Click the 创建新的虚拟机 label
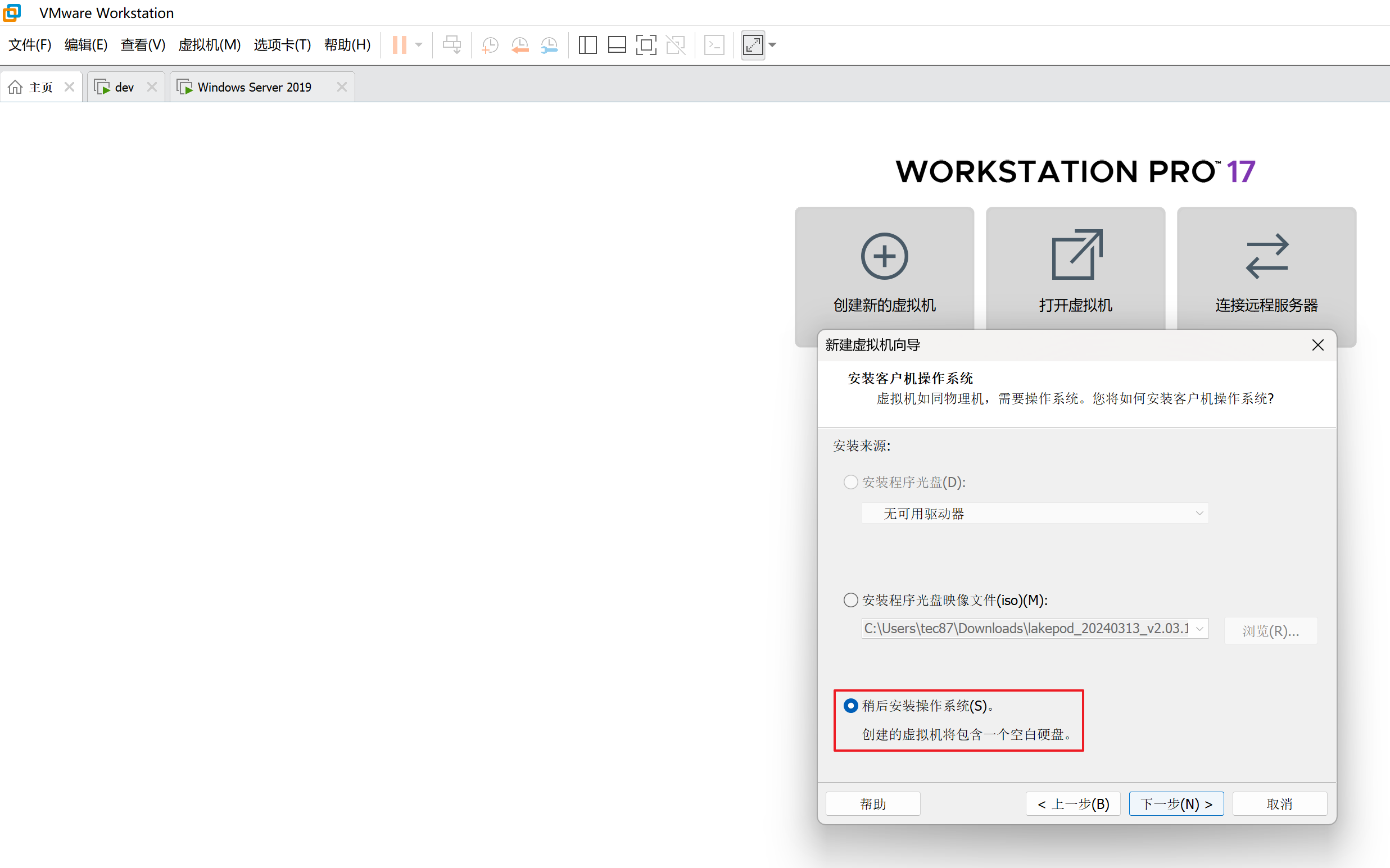1390x868 pixels. (885, 306)
